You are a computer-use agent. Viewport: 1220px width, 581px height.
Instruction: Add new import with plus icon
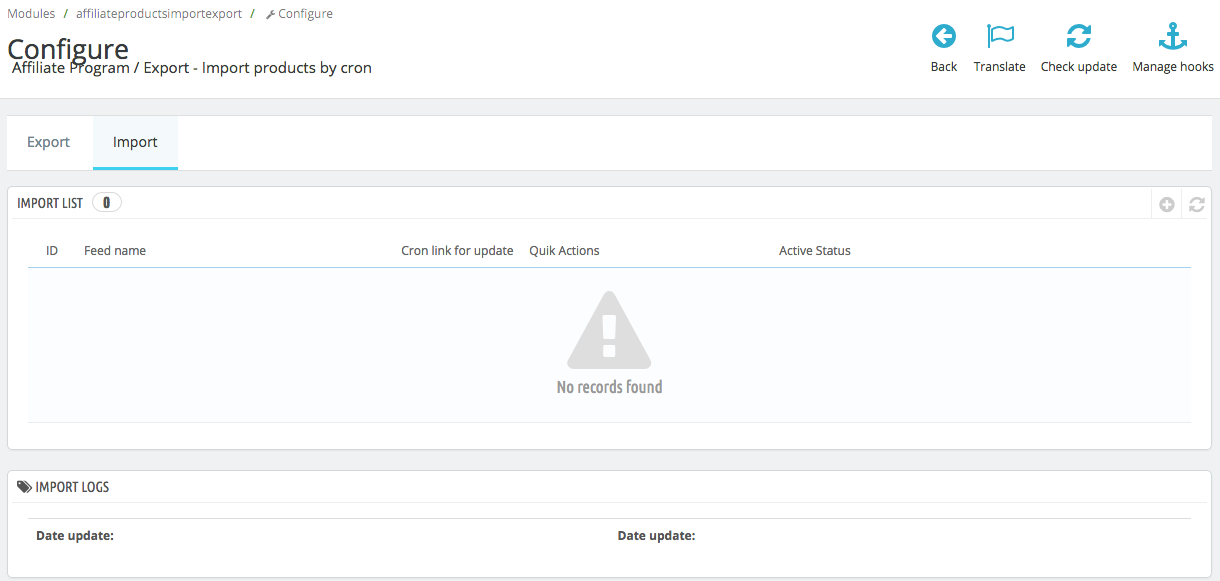1167,204
